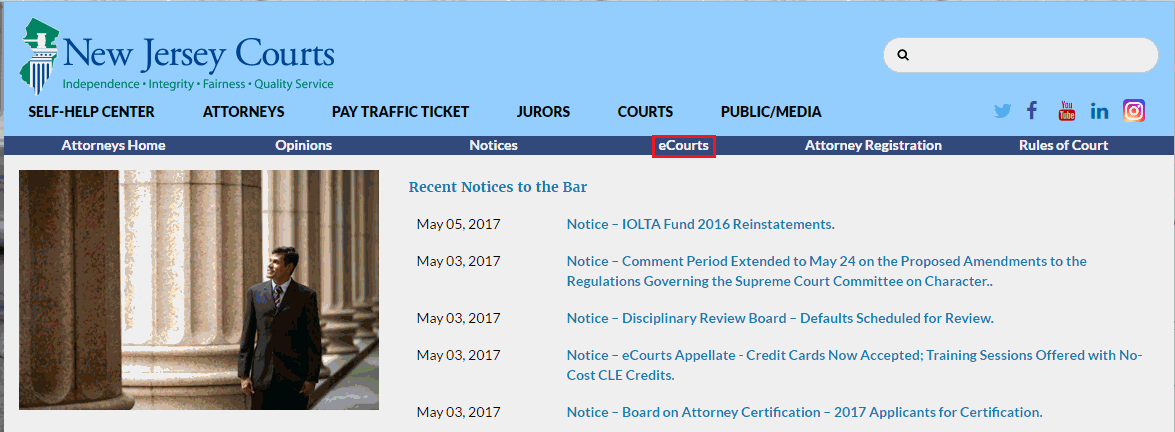Open the Attorney Registration tab
Screen dimensions: 1175x432
coord(873,146)
